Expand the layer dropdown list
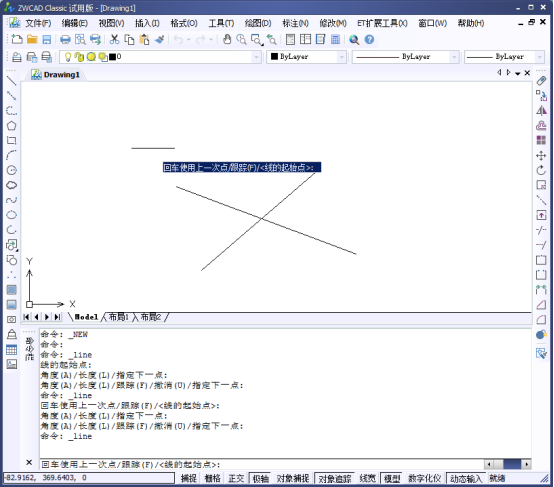Image resolution: width=554 pixels, height=487 pixels. pyautogui.click(x=257, y=57)
